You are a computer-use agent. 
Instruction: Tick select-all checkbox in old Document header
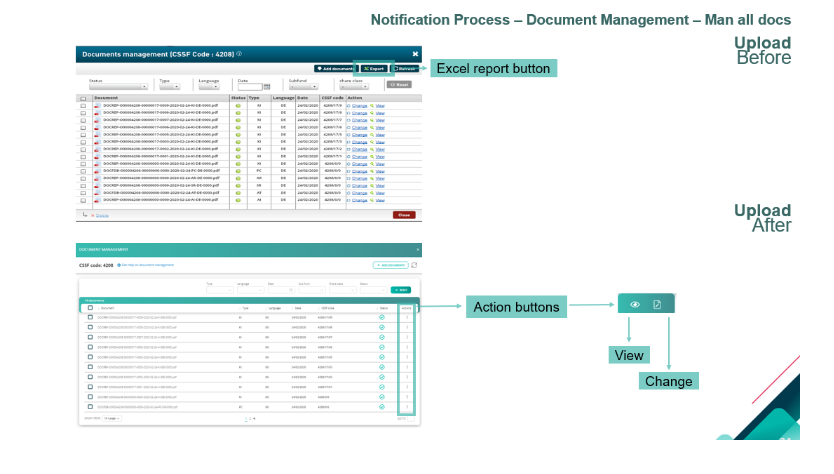pyautogui.click(x=83, y=98)
